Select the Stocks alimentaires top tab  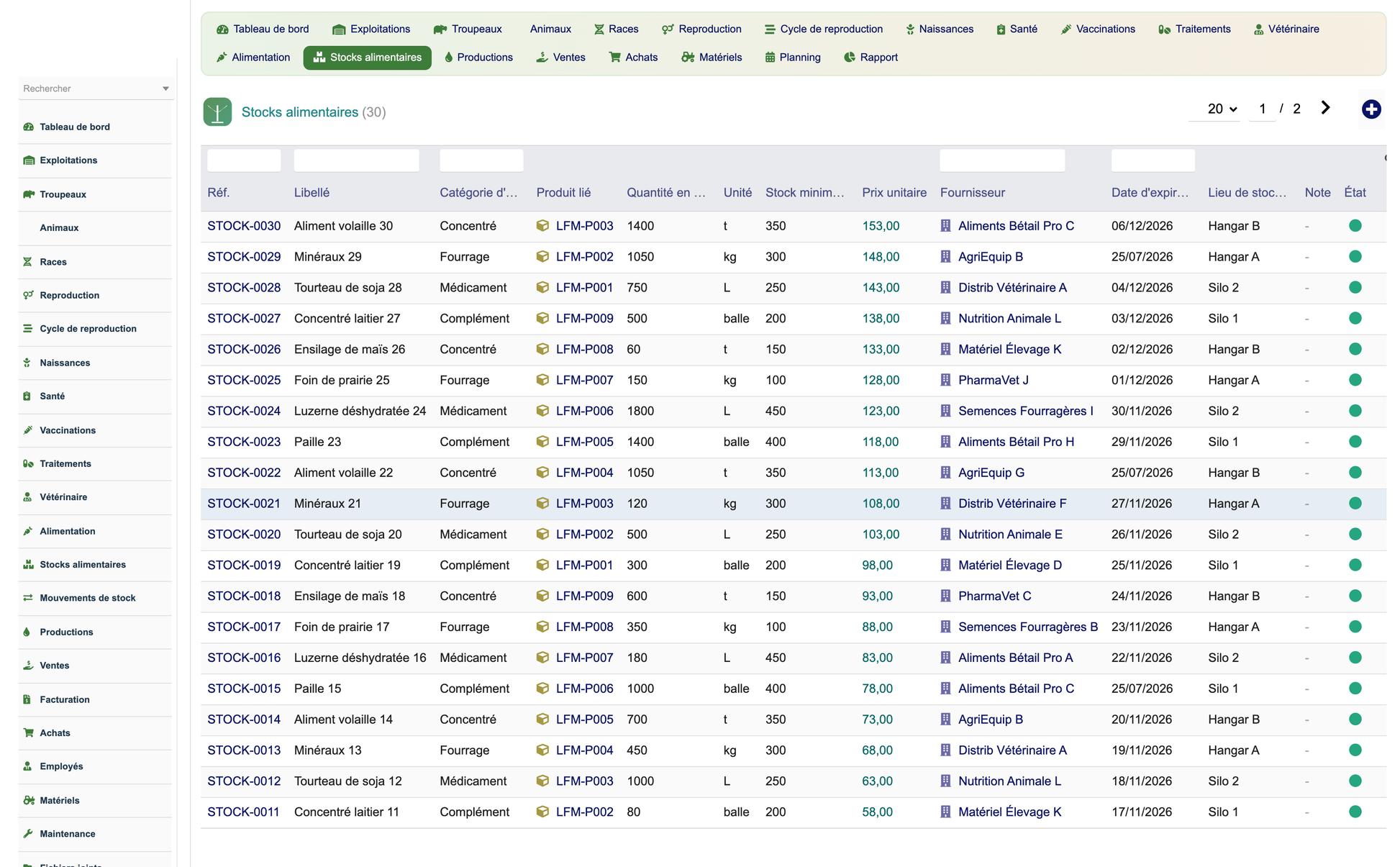tap(367, 58)
